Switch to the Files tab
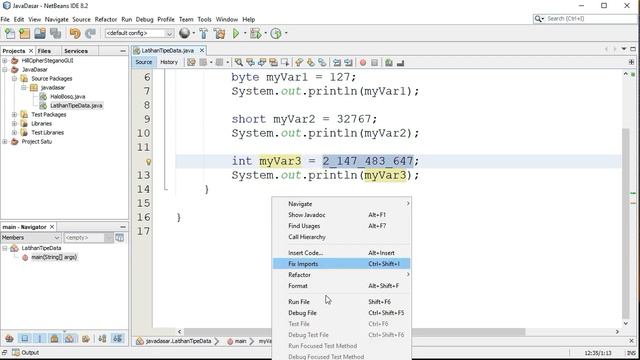This screenshot has width=640, height=360. [x=44, y=51]
